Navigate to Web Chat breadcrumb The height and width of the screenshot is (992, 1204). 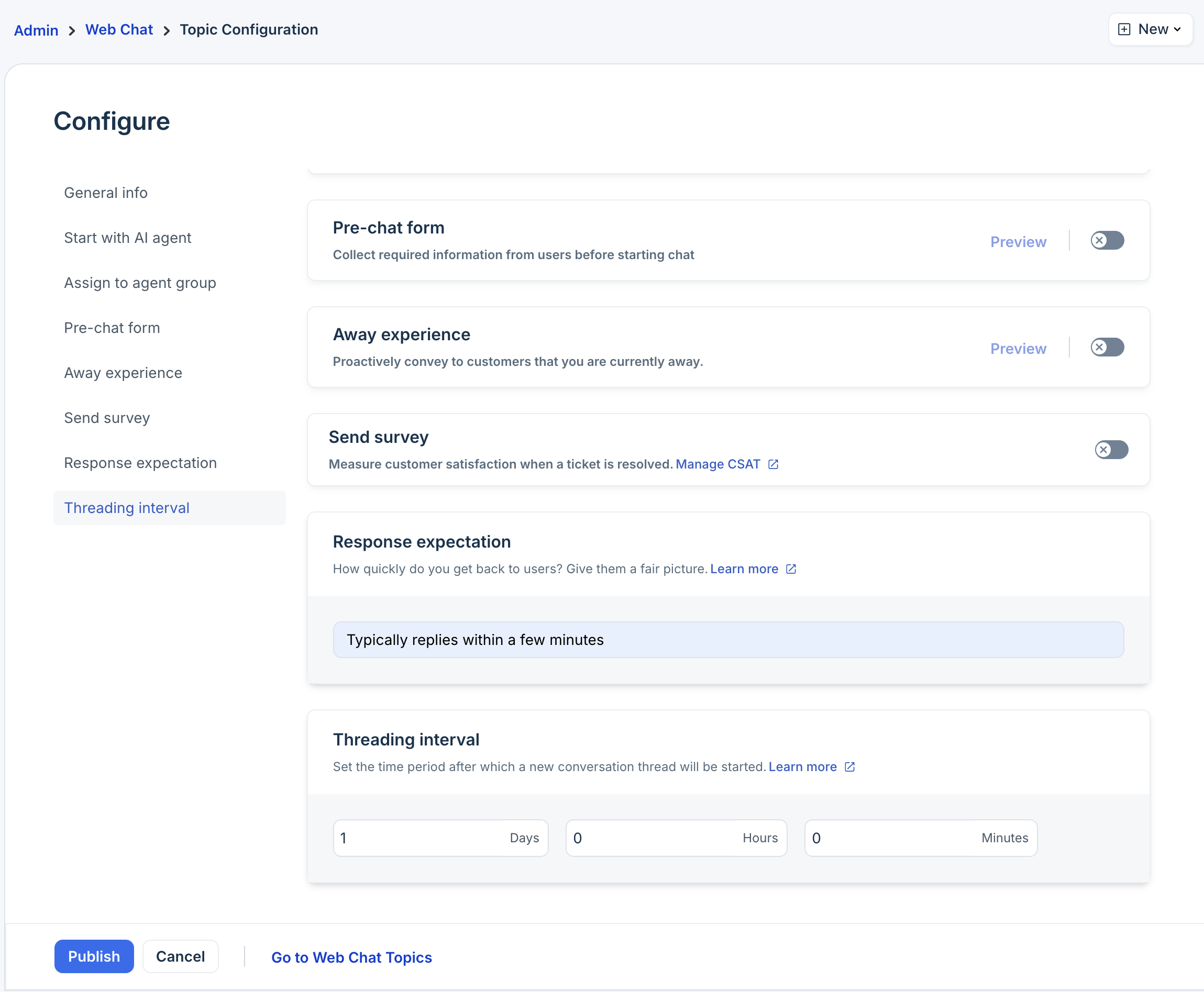coord(119,30)
